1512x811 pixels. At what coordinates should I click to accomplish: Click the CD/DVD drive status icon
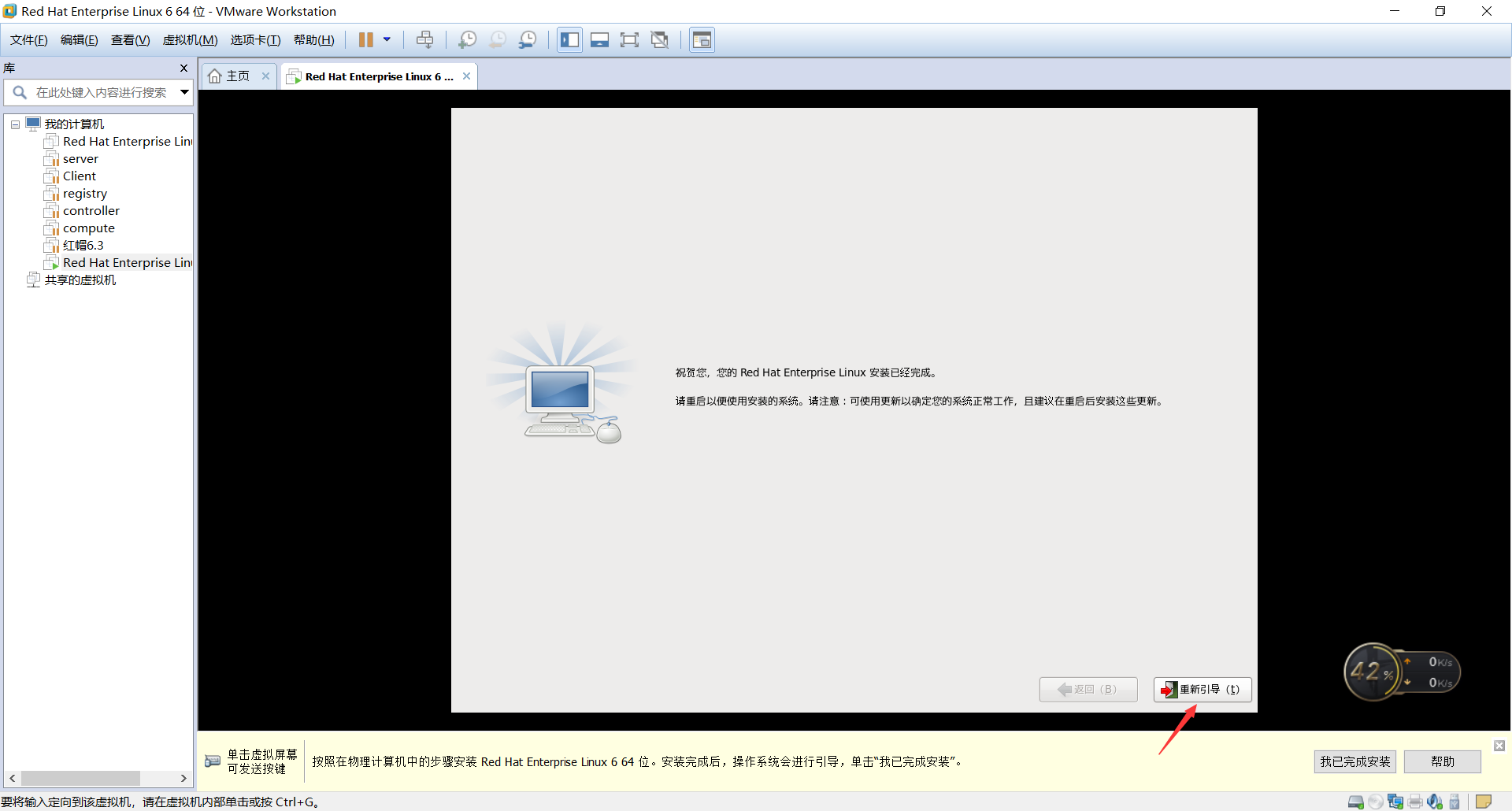[x=1376, y=802]
